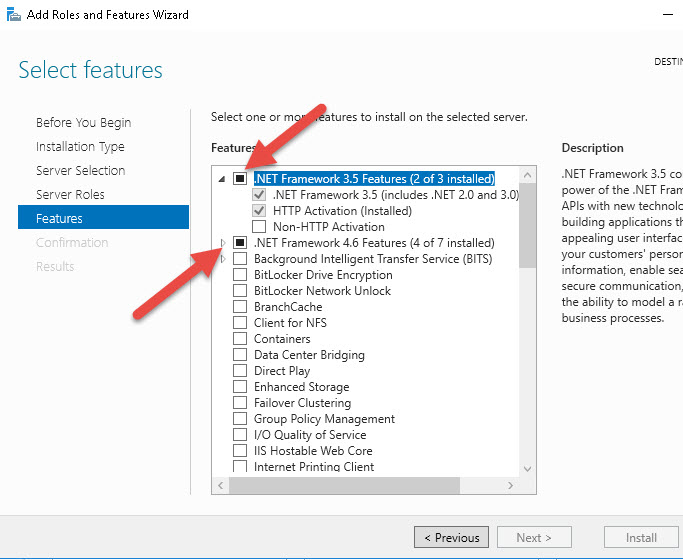This screenshot has width=683, height=560.
Task: Open Server Selection step
Action: click(81, 171)
